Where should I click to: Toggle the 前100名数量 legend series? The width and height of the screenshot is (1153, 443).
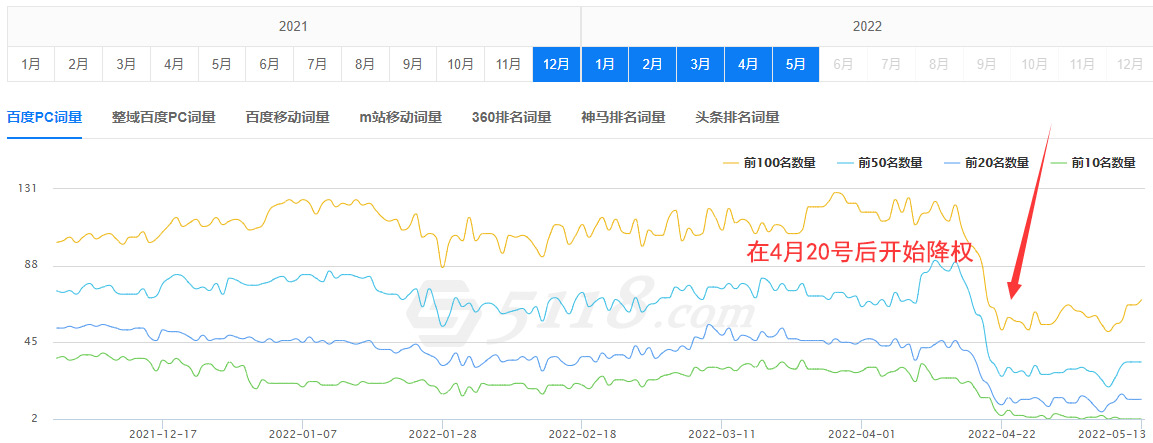point(768,162)
